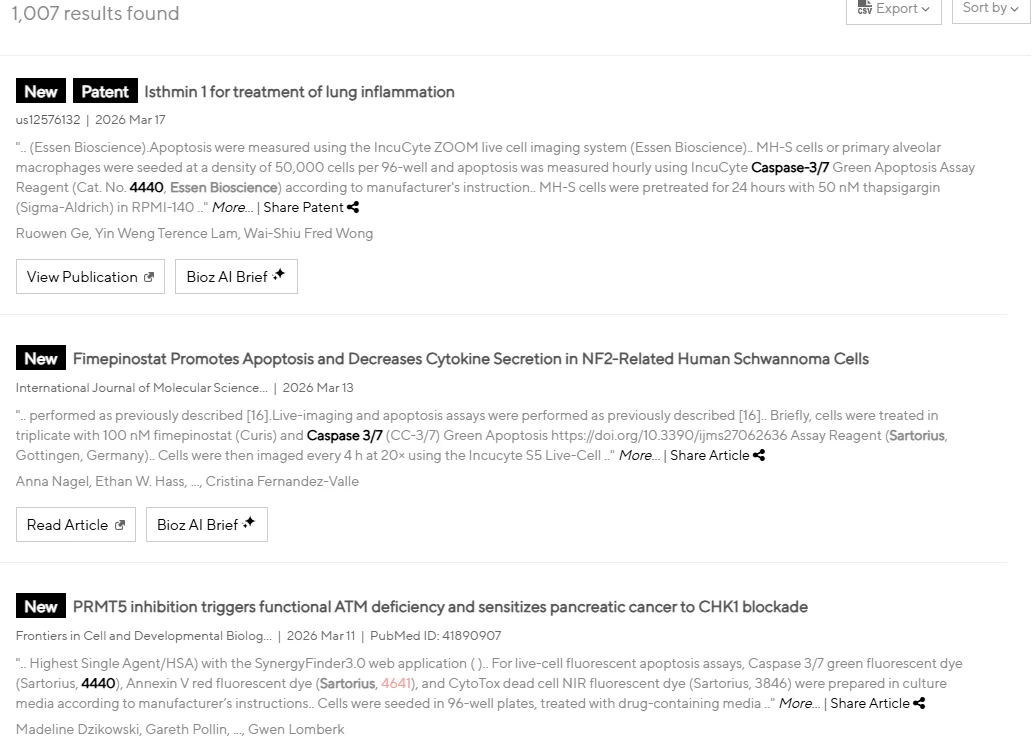The height and width of the screenshot is (748, 1033).
Task: Click the sparkle icon on Isthmin AI Brief
Action: tap(279, 275)
